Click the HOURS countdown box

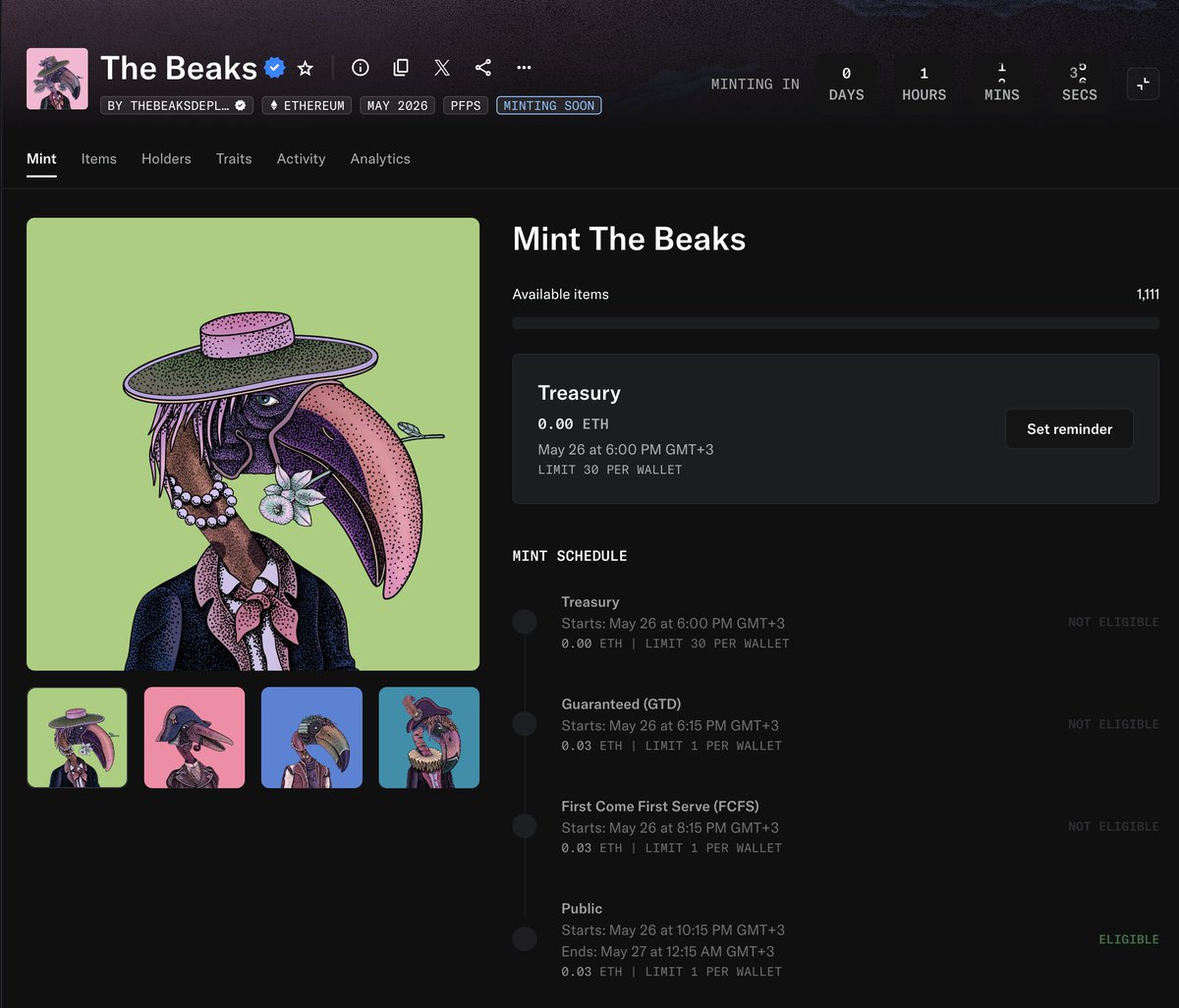point(924,84)
